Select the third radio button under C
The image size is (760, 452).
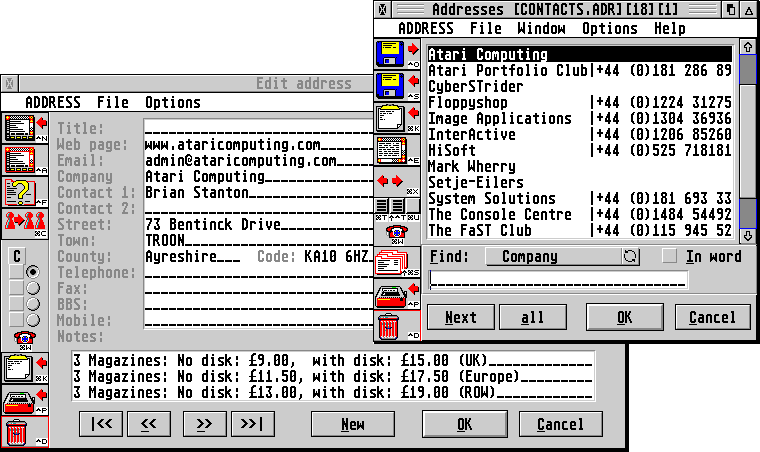[33, 304]
